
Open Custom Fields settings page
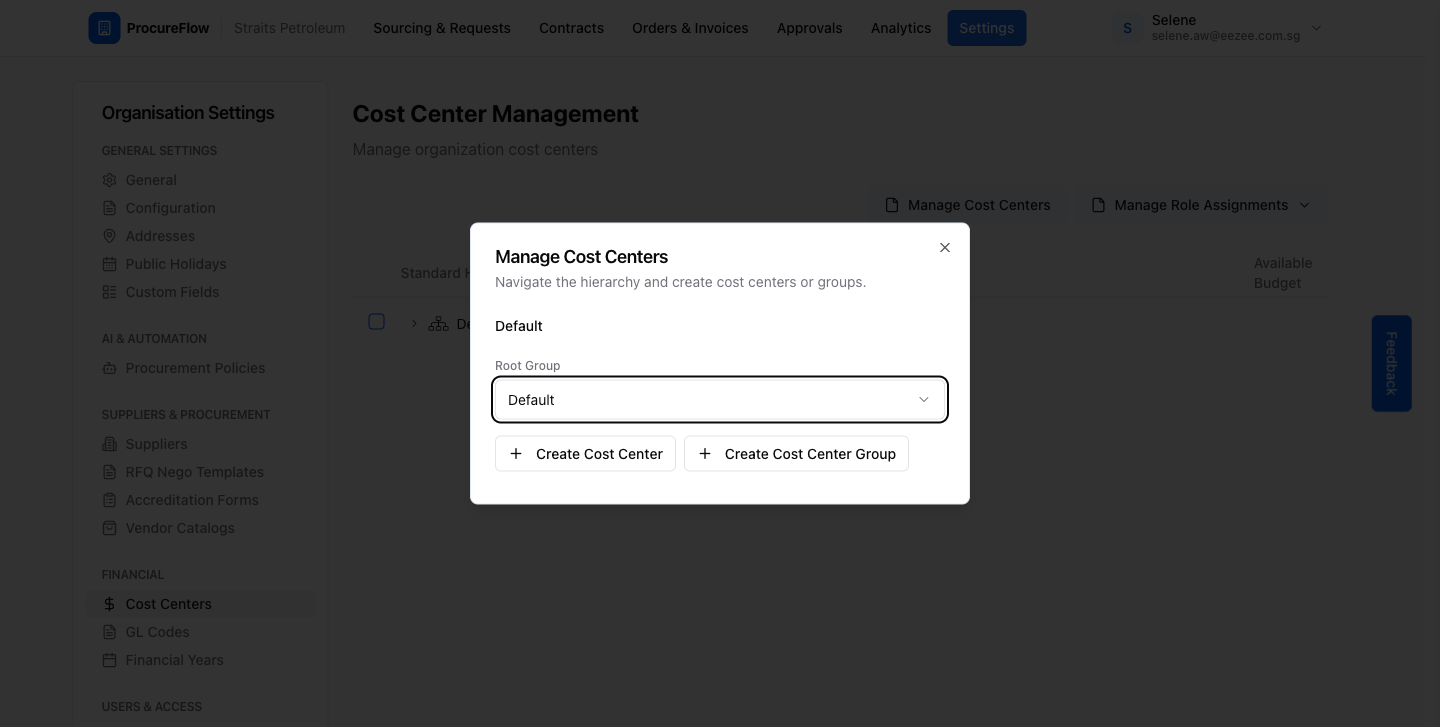[x=172, y=292]
